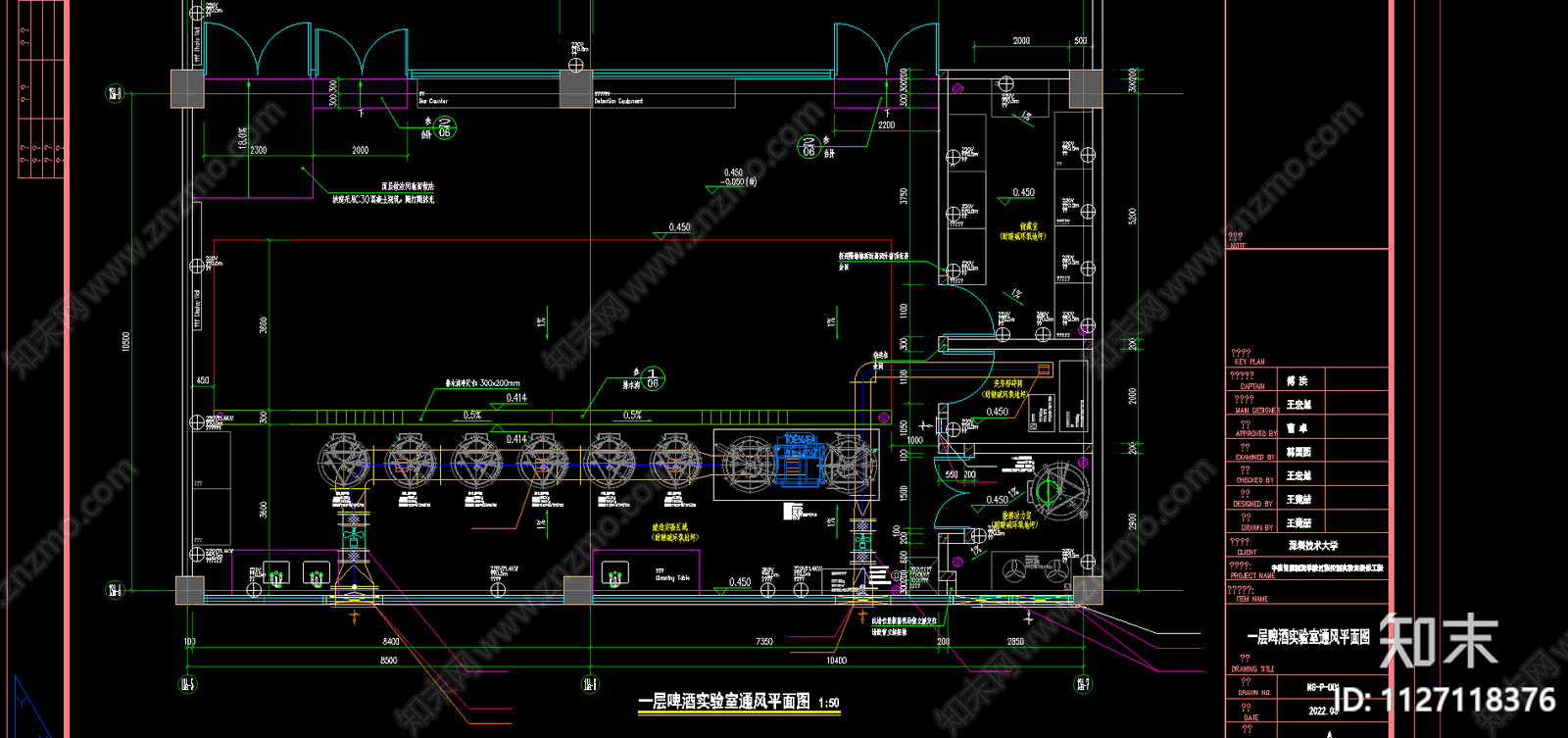The height and width of the screenshot is (738, 1568).
Task: Click the 3800 vertical dimension
Action: [x=263, y=324]
